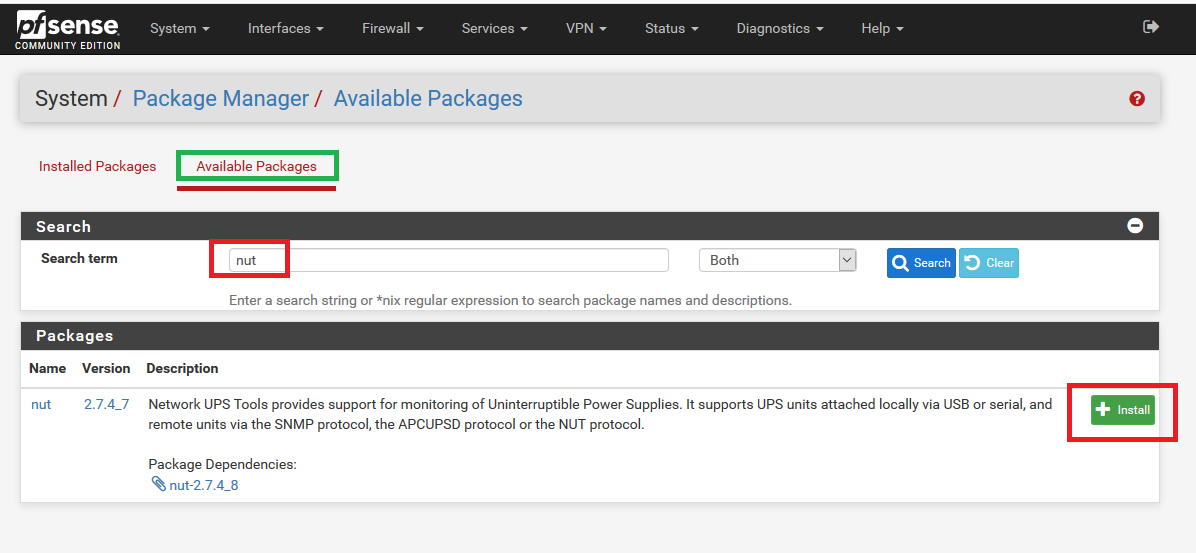Collapse the Search panel with minus icon
Image resolution: width=1196 pixels, height=553 pixels.
[x=1135, y=226]
